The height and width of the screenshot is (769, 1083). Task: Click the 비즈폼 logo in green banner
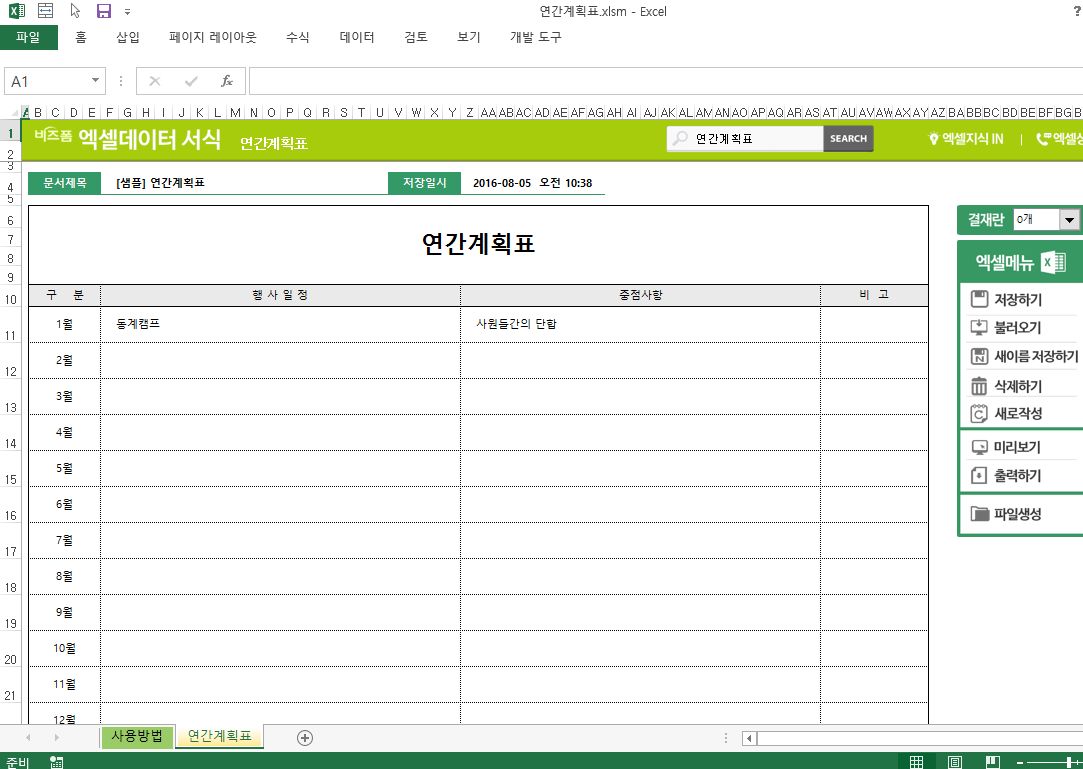(x=53, y=135)
